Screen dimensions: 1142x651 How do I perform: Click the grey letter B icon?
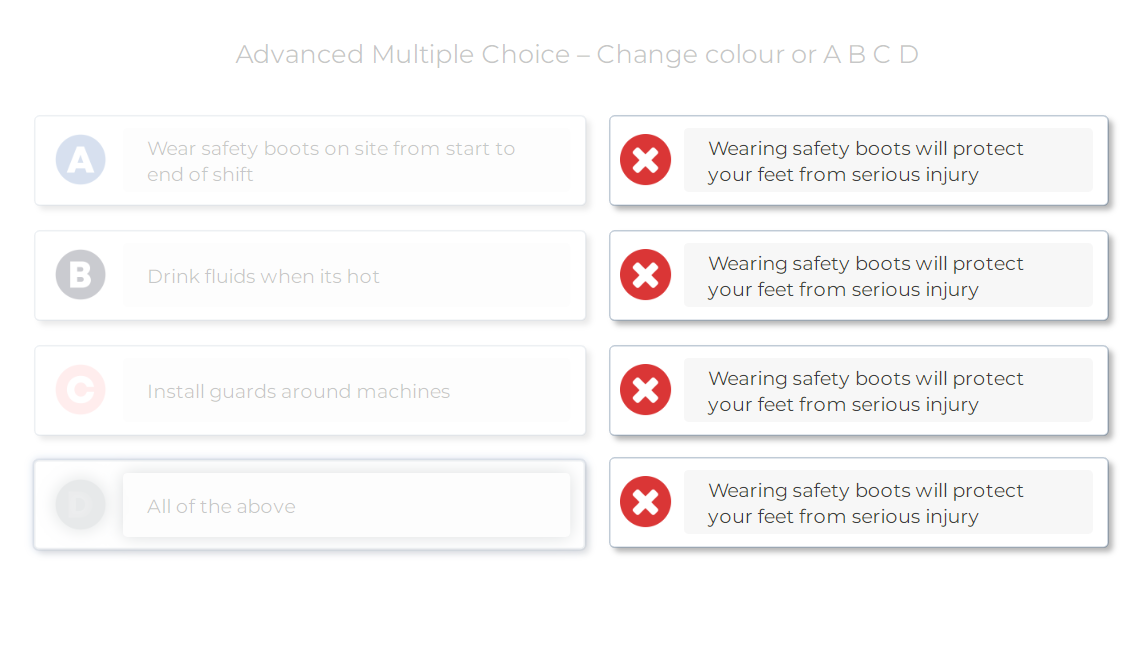coord(80,275)
